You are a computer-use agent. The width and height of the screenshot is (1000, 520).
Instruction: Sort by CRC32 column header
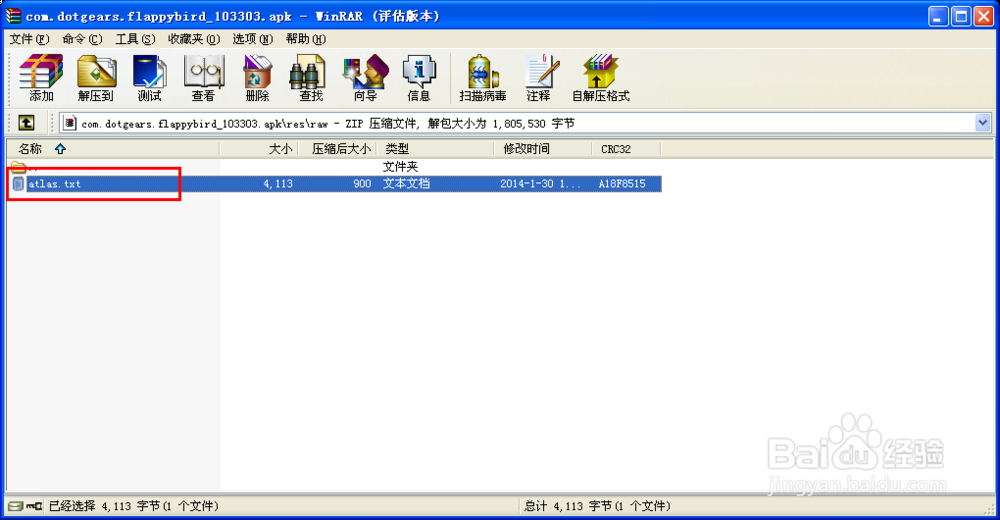(626, 149)
